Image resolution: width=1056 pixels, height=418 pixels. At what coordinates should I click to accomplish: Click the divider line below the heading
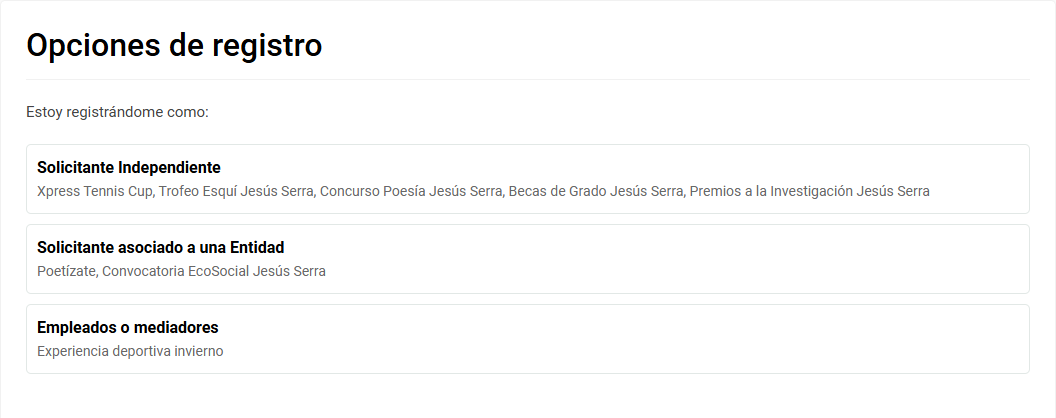click(x=527, y=79)
